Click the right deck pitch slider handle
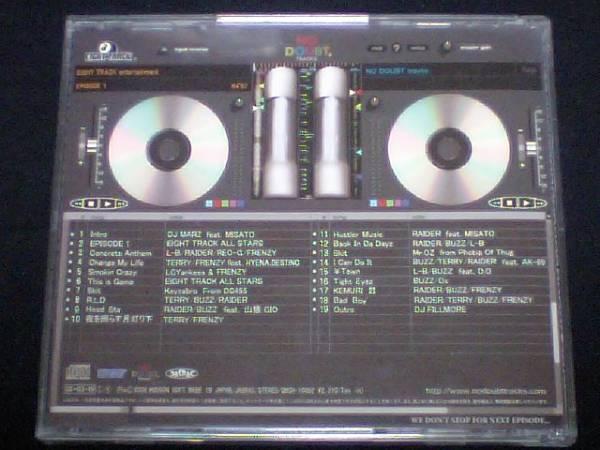This screenshot has width=600, height=450. pyautogui.click(x=532, y=147)
